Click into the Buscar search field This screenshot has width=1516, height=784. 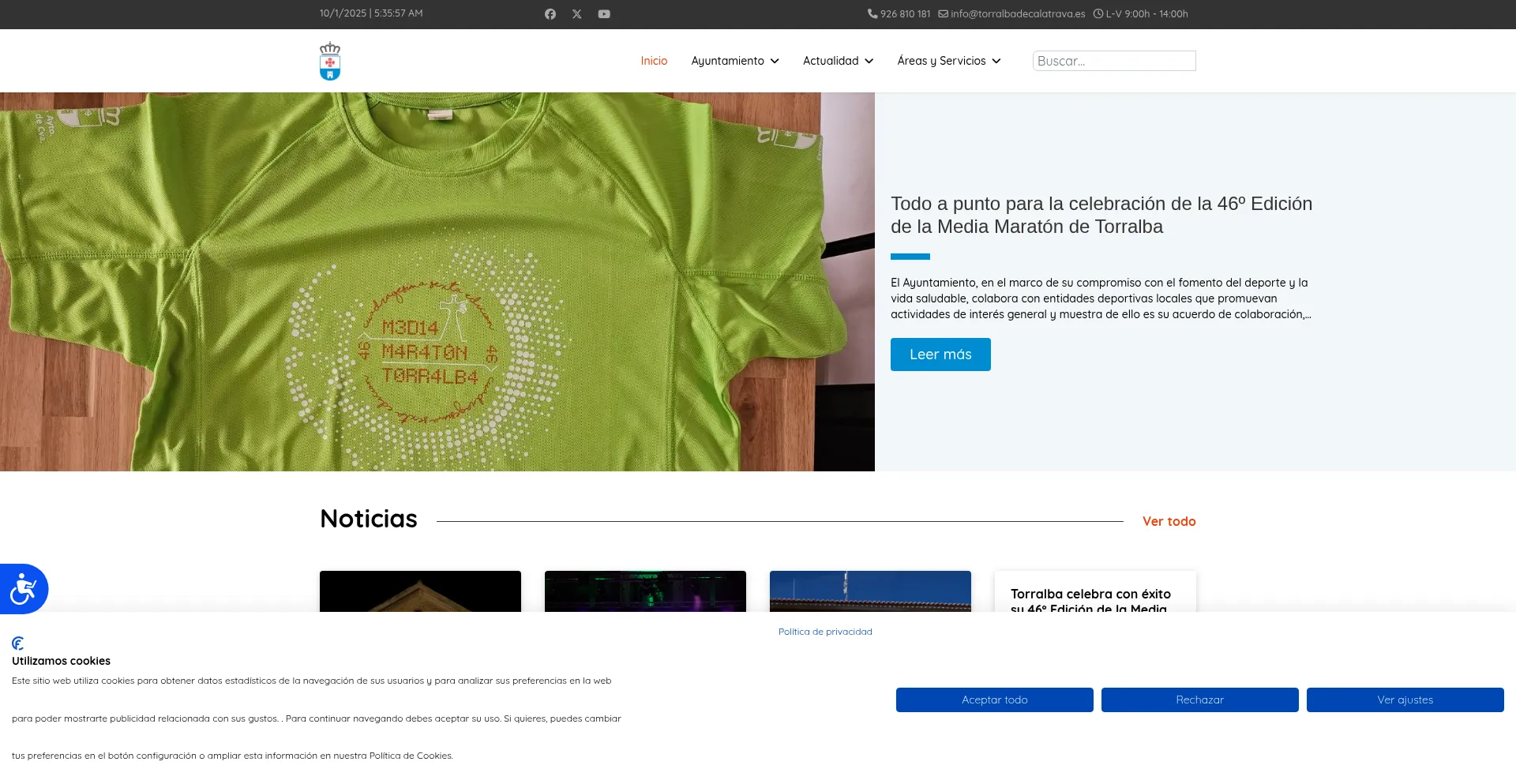pyautogui.click(x=1113, y=61)
